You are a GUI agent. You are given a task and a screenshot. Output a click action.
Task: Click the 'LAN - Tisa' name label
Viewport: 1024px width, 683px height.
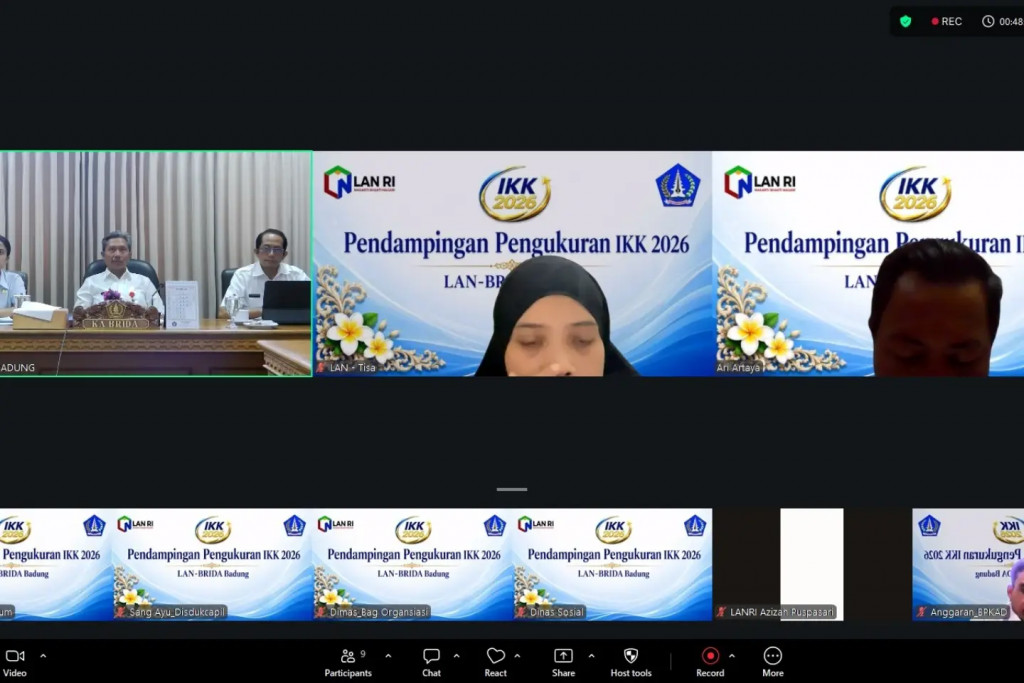coord(353,368)
